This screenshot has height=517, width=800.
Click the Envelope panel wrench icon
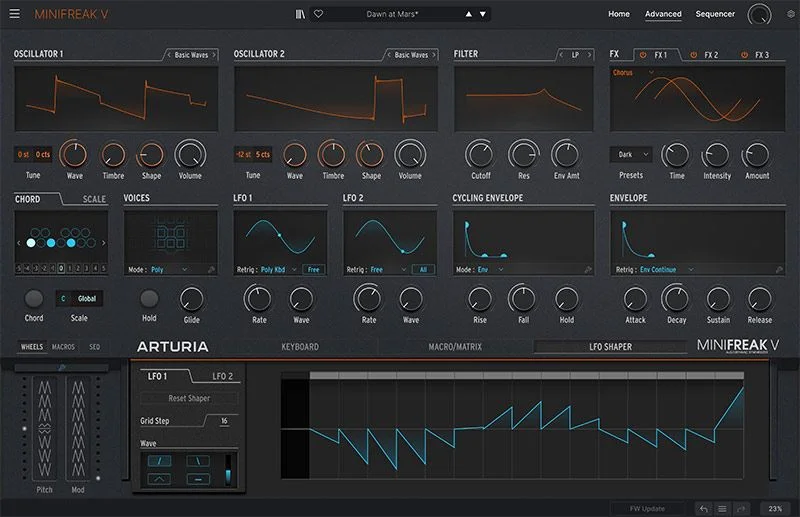click(x=779, y=269)
